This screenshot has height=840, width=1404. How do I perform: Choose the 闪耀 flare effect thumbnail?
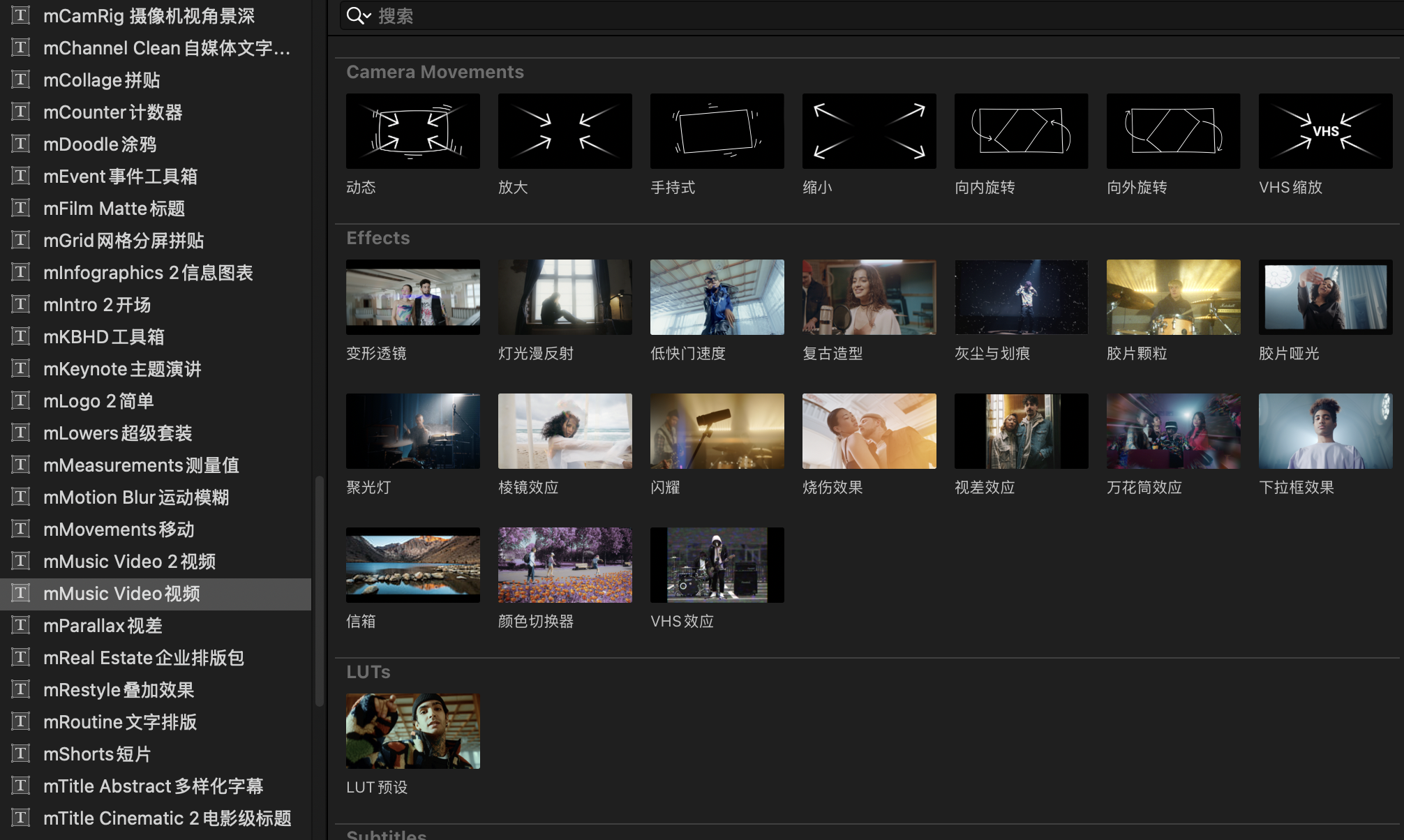pyautogui.click(x=717, y=431)
